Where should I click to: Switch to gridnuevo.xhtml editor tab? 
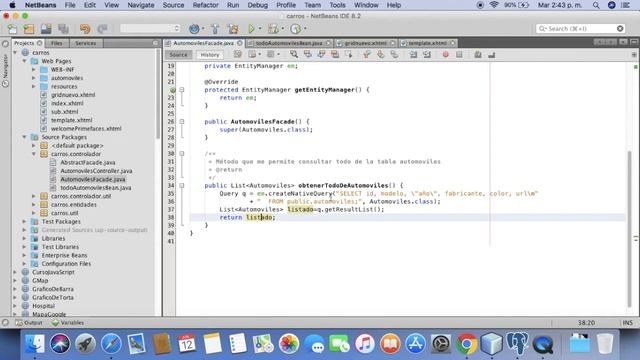tap(365, 43)
